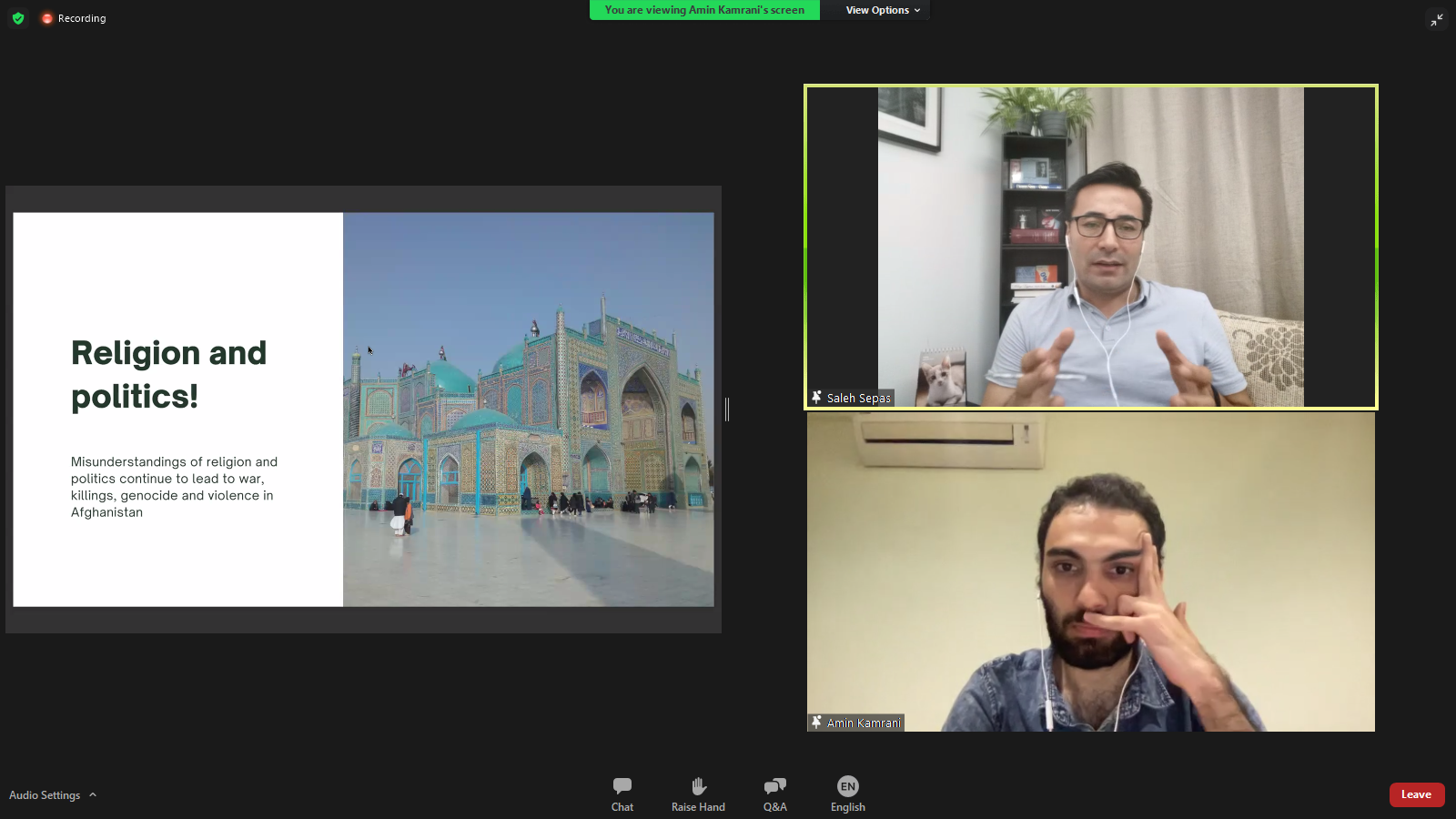Click the Leave button

[1416, 794]
